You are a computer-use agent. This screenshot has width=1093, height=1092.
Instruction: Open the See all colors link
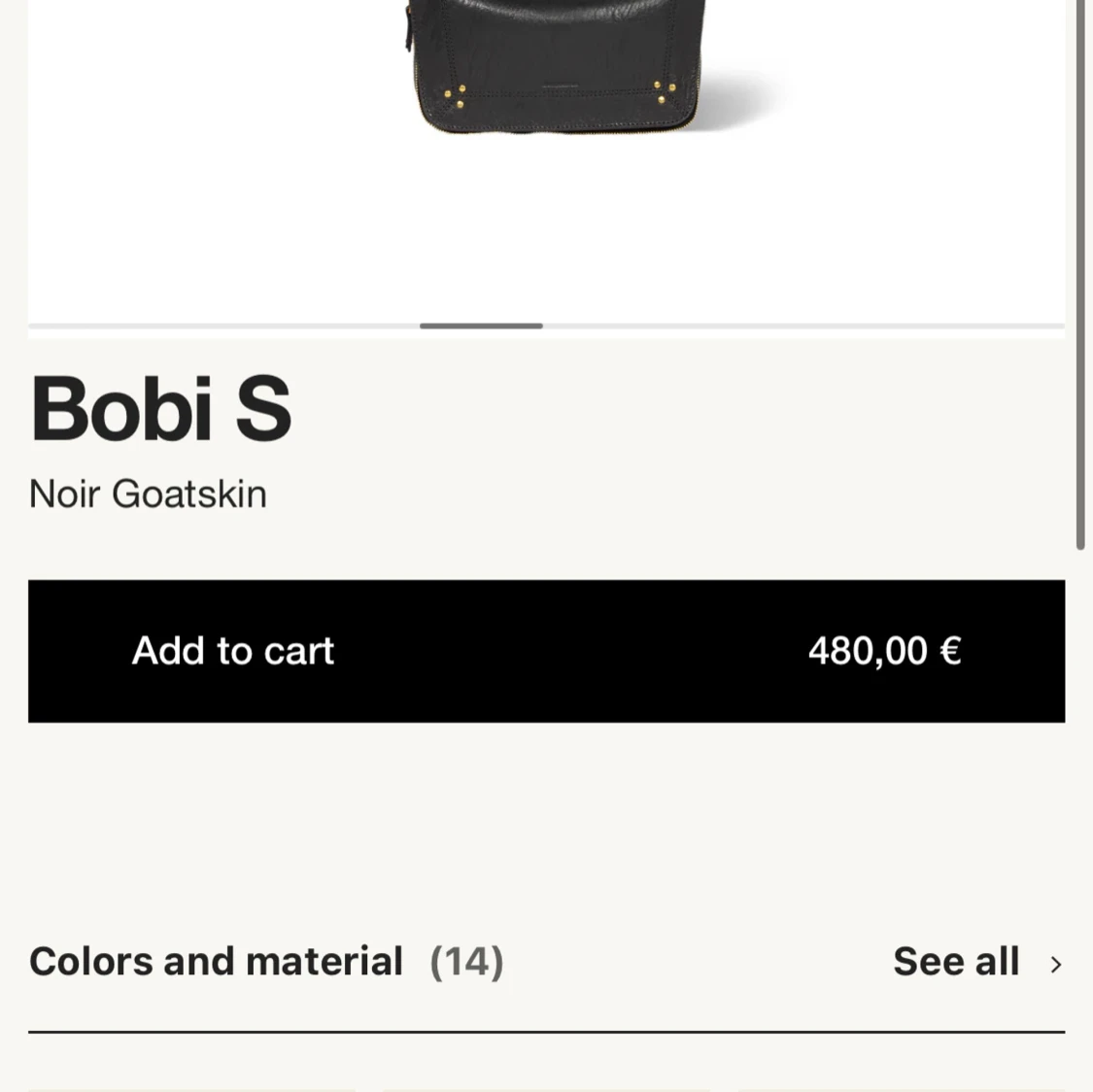(x=956, y=962)
